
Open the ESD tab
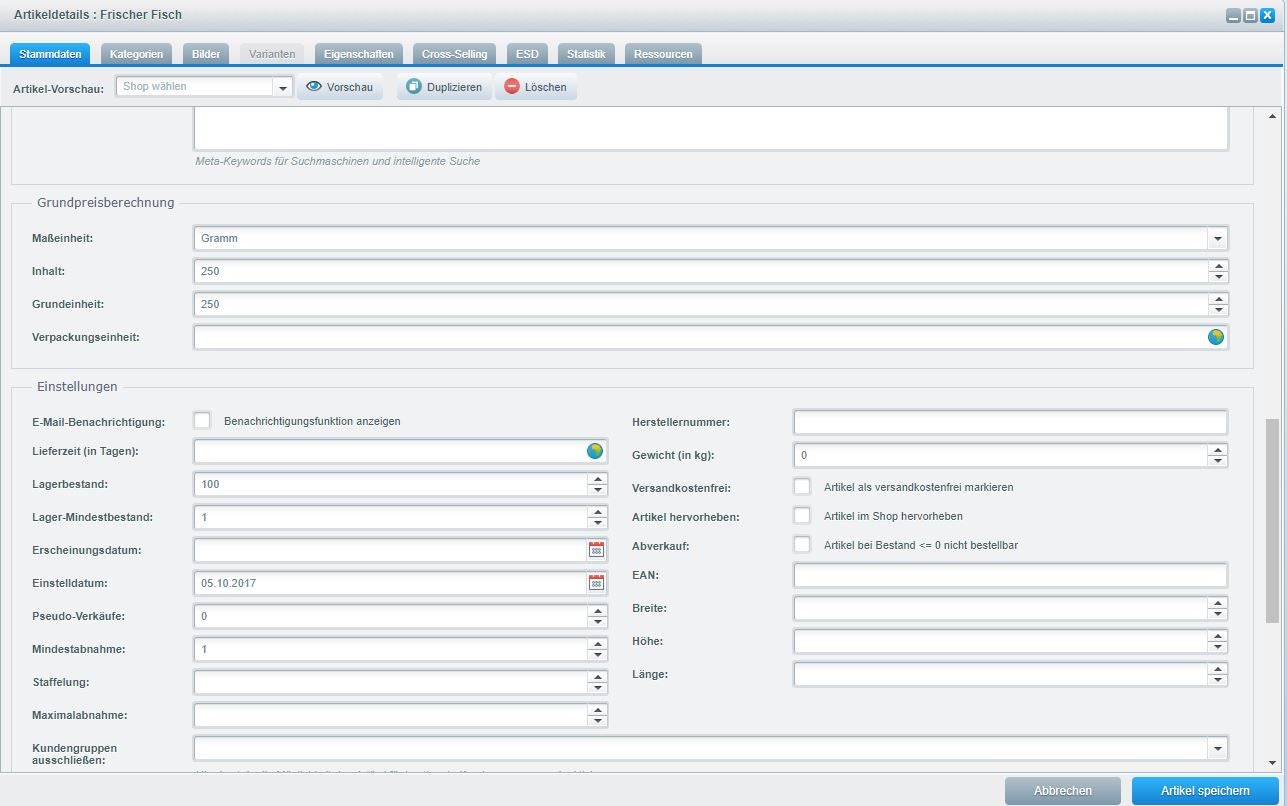click(x=527, y=54)
